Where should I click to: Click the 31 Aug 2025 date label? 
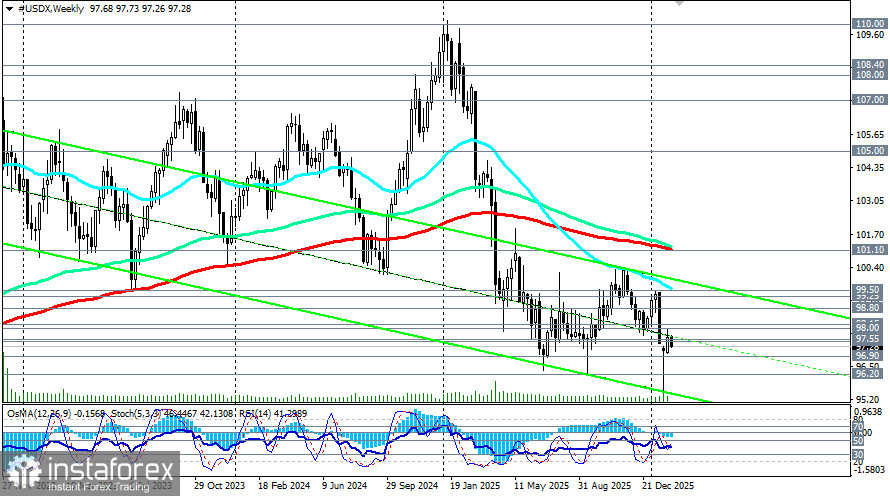click(x=604, y=486)
